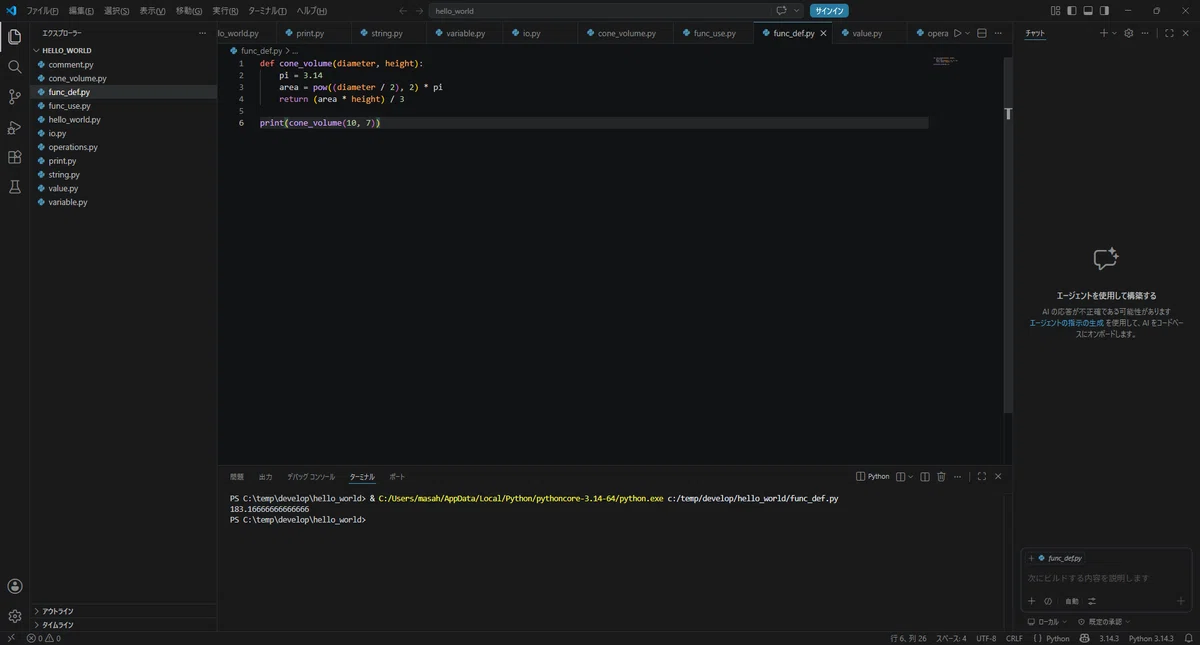
Task: Click the UTF-8 encoding indicator
Action: tap(986, 638)
